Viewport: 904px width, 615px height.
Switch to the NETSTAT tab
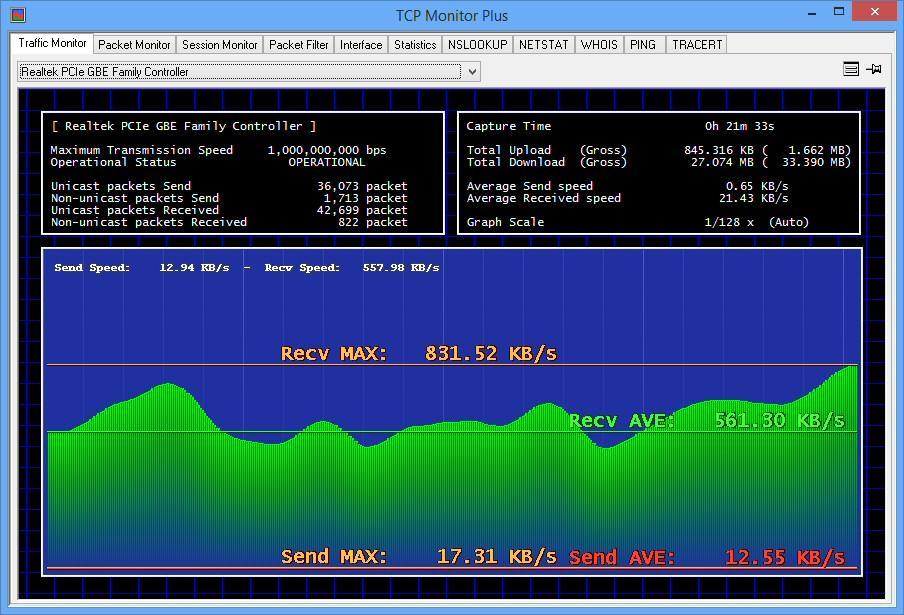[543, 44]
